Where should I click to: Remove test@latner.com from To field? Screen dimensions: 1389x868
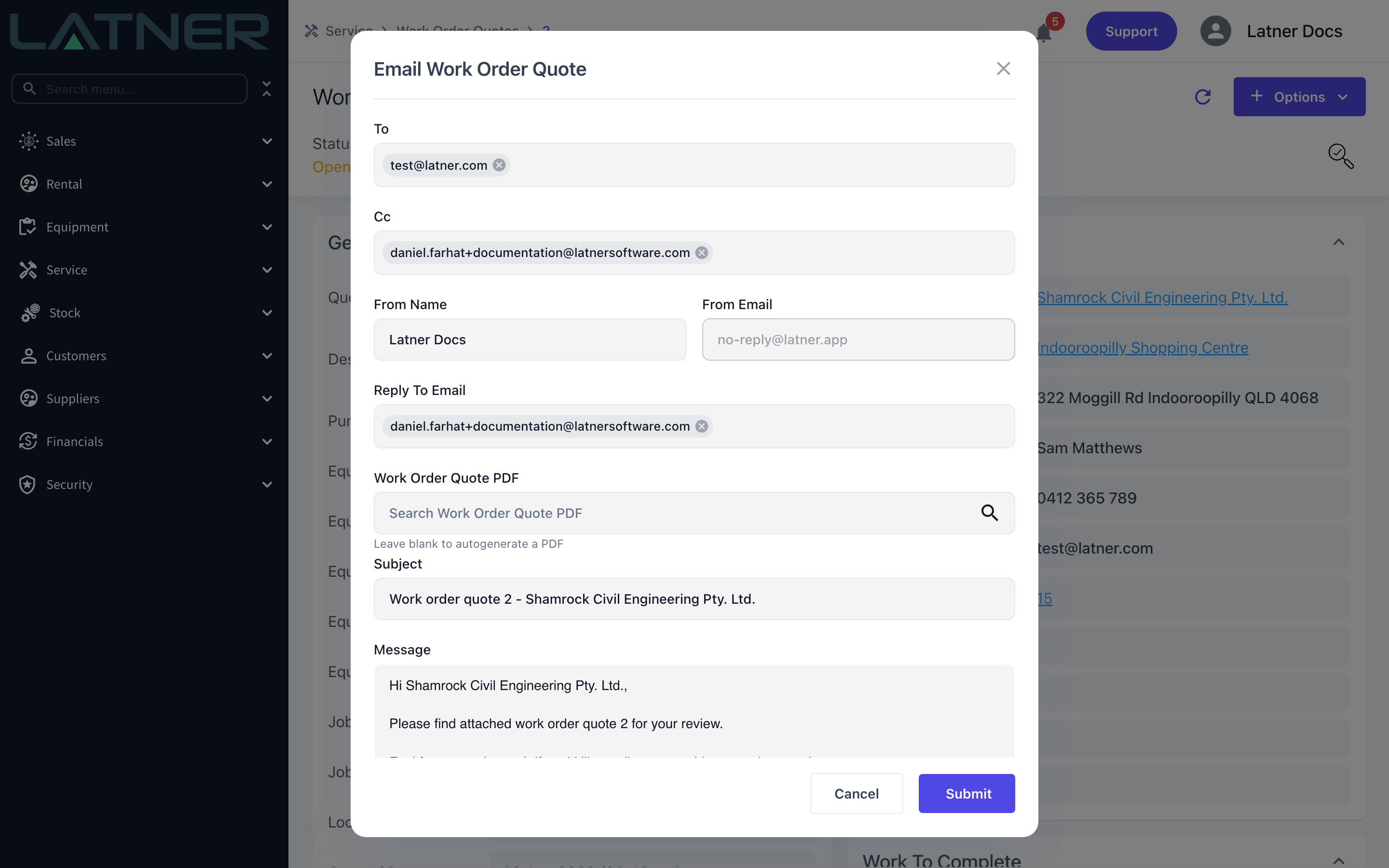tap(499, 165)
